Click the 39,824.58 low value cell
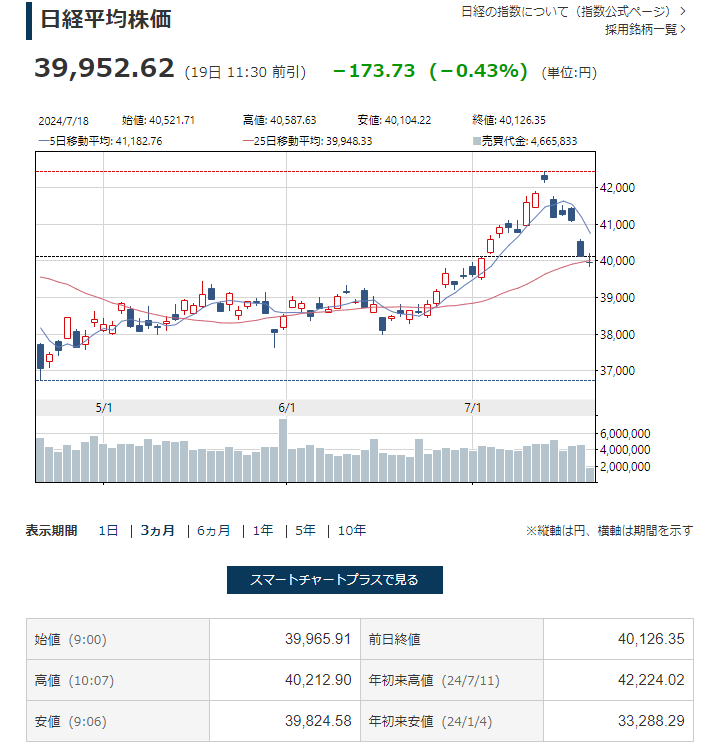The height and width of the screenshot is (751, 701). (x=285, y=721)
